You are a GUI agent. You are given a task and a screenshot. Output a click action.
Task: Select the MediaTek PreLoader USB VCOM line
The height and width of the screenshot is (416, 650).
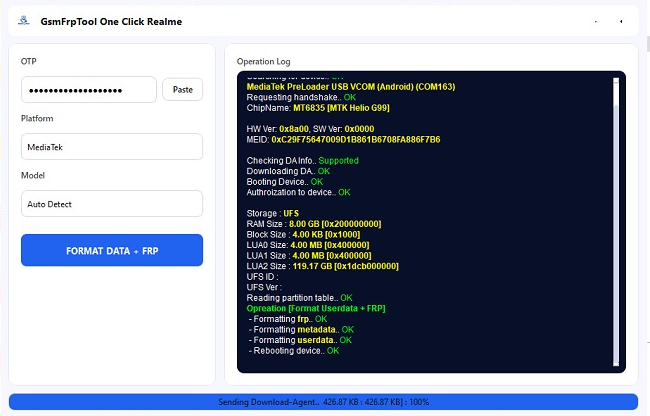pos(351,87)
